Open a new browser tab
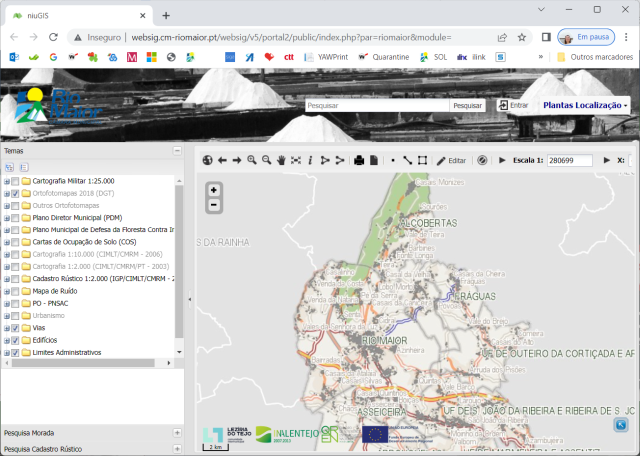This screenshot has width=640, height=456. click(166, 15)
